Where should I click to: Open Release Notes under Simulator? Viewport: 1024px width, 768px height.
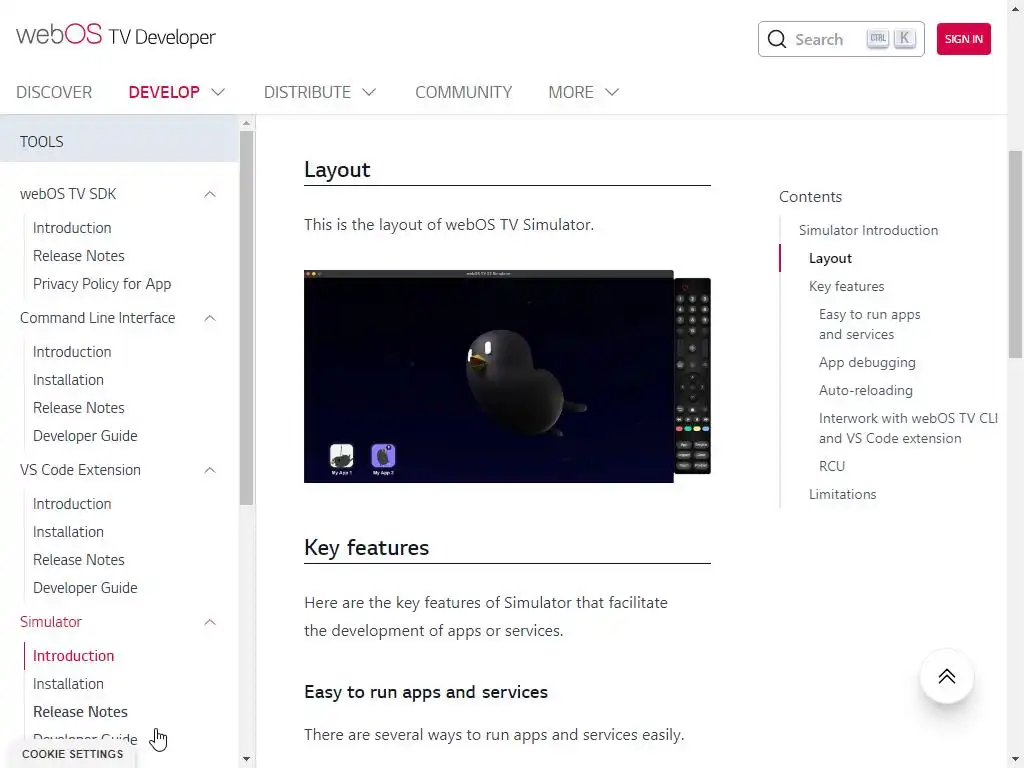pos(80,712)
